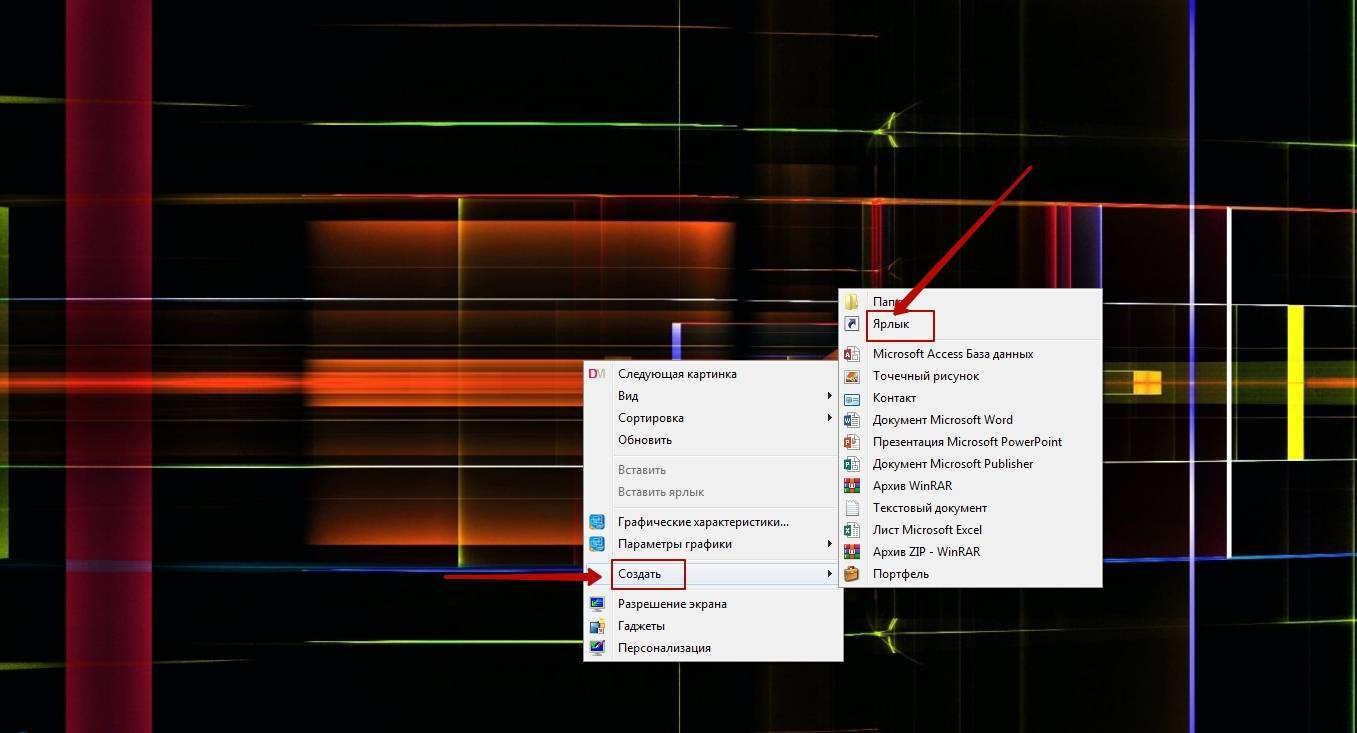Screen dimensions: 1357x733
Task: Select Обновить in the context menu
Action: coord(645,440)
